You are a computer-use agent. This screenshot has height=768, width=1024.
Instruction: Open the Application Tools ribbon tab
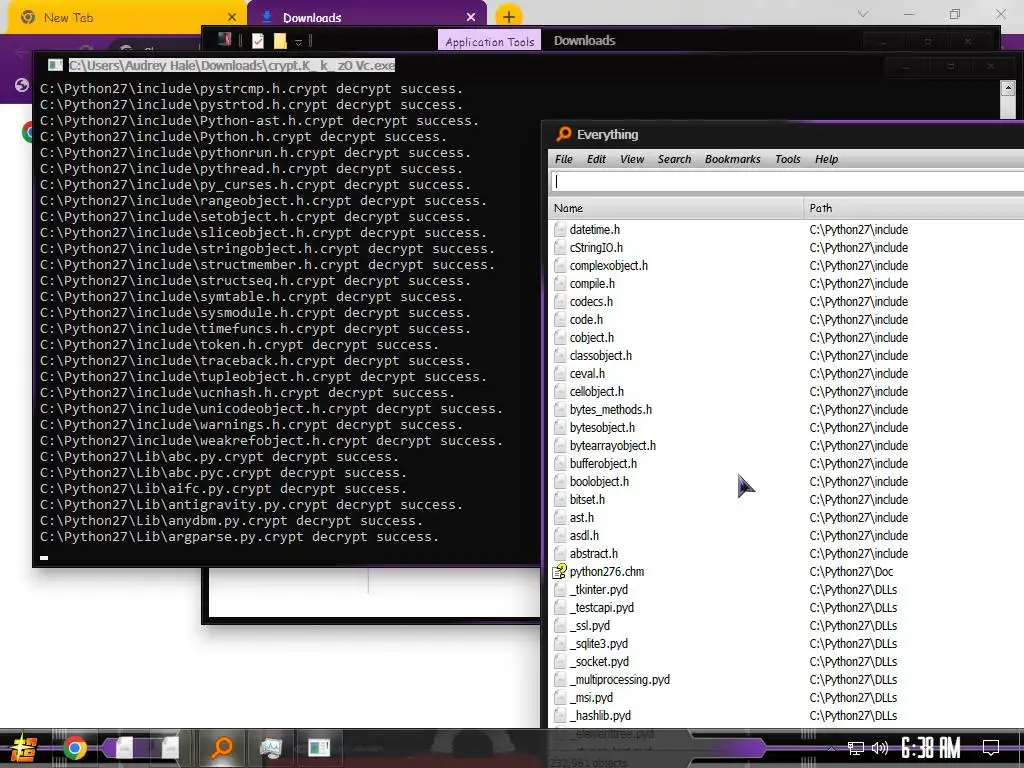point(489,41)
